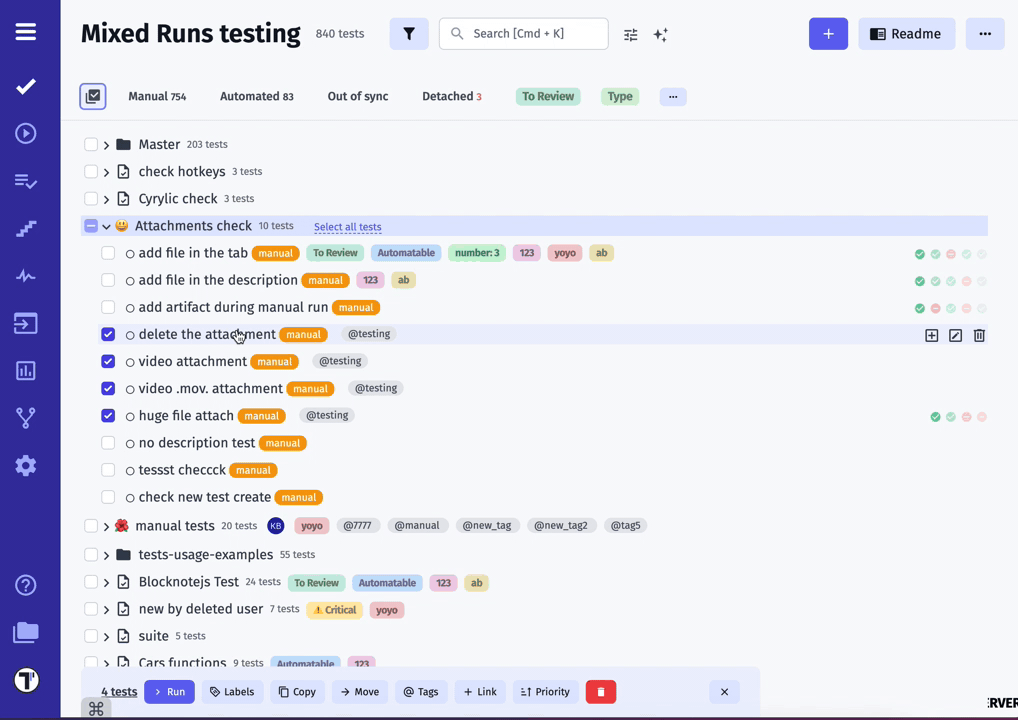This screenshot has width=1018, height=720.
Task: Click the plus-box icon on 'delete the attachment' row
Action: pyautogui.click(x=932, y=335)
